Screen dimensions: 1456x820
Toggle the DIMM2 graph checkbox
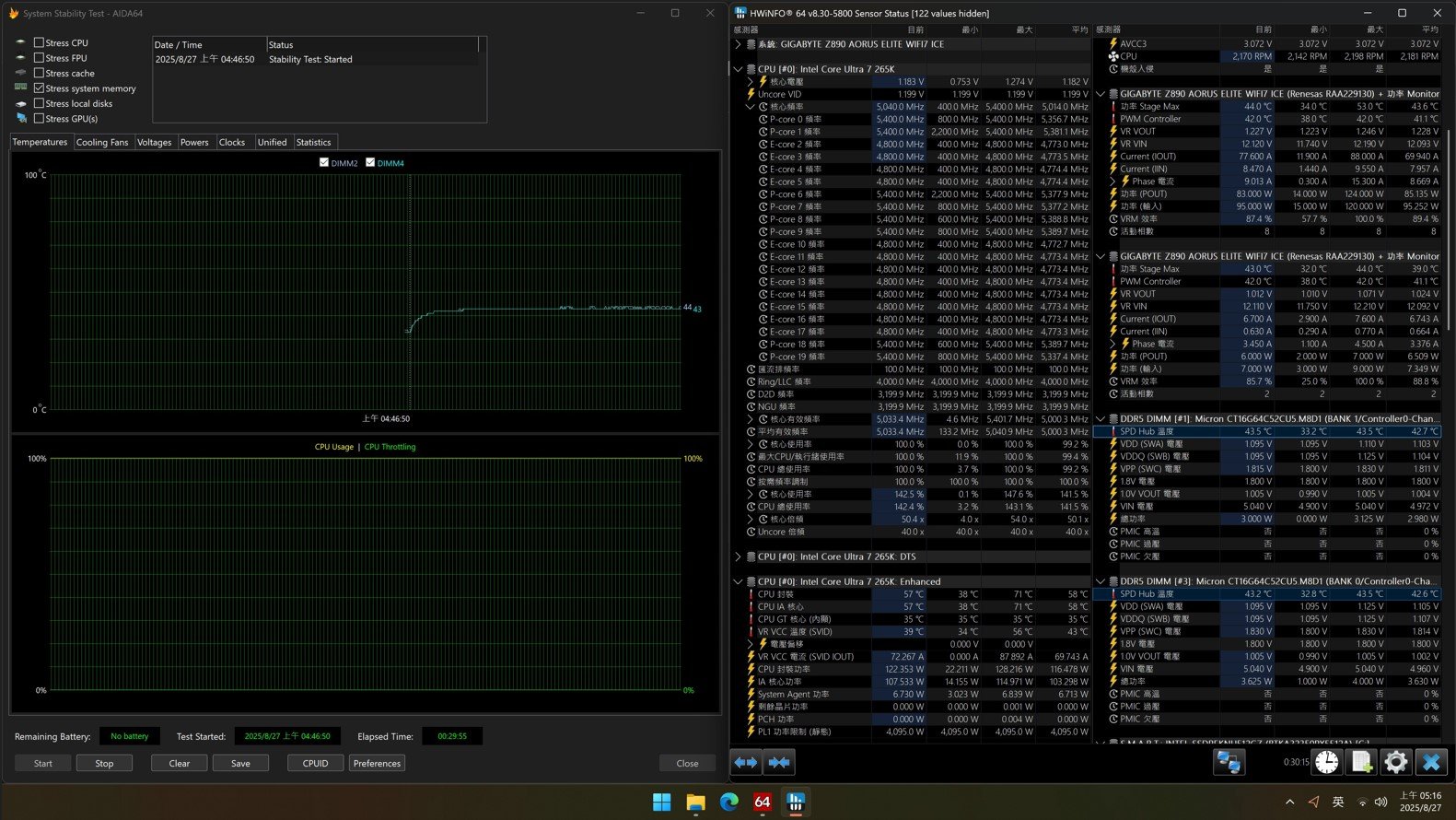coord(324,162)
